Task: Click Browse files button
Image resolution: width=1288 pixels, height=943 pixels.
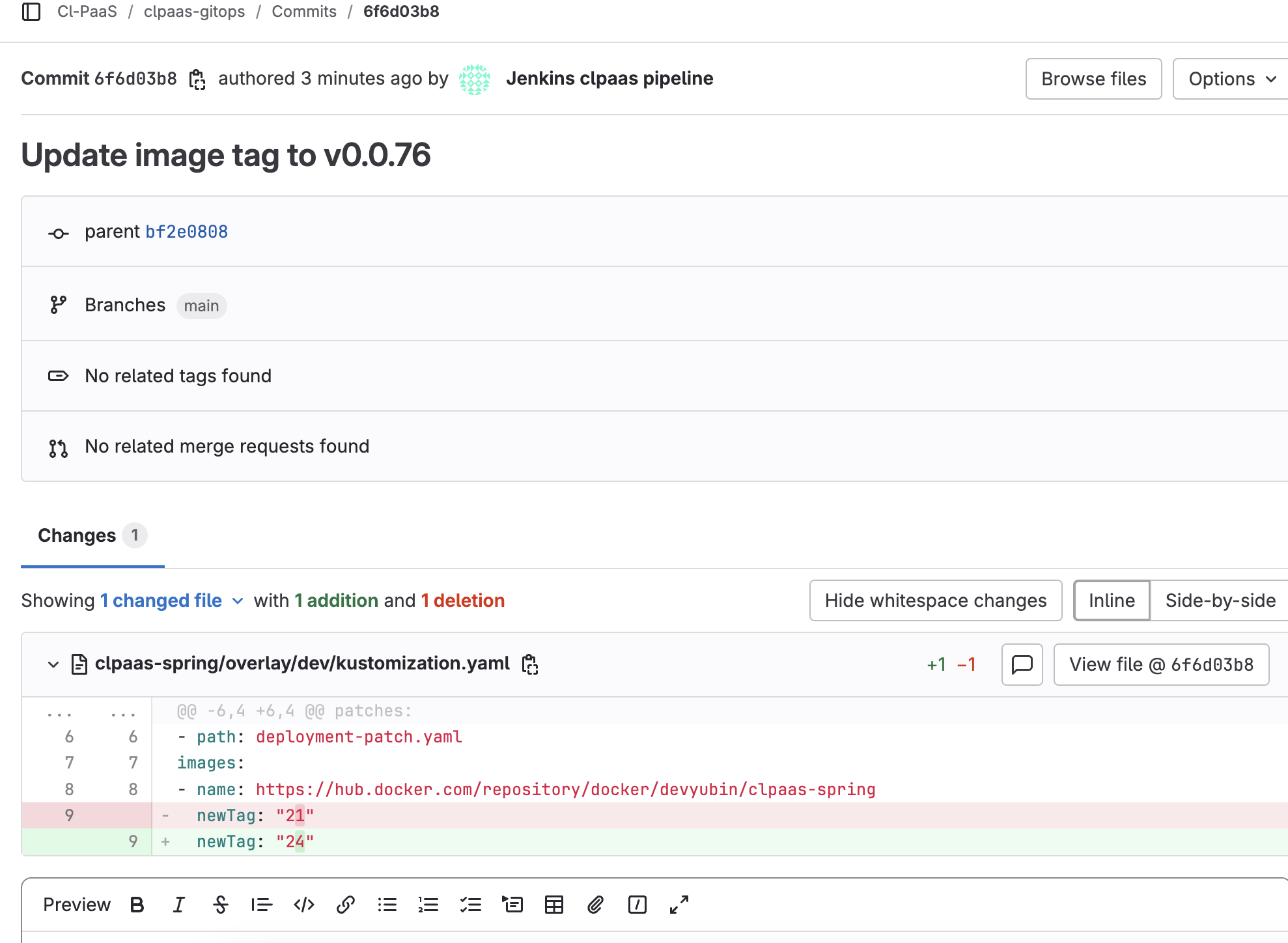Action: (x=1093, y=79)
